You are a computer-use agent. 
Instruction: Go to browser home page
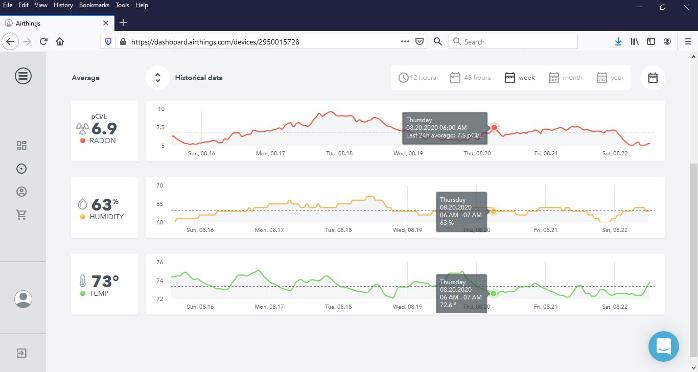click(x=60, y=41)
